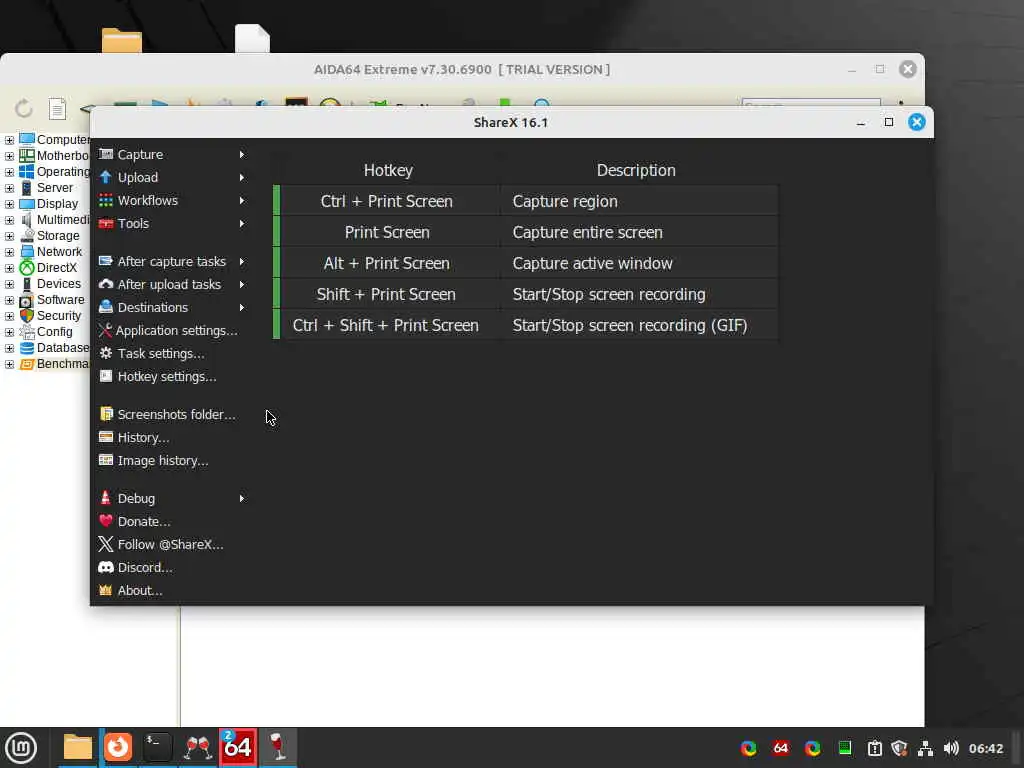Click the History icon in ShareX
The height and width of the screenshot is (768, 1024).
(x=106, y=437)
